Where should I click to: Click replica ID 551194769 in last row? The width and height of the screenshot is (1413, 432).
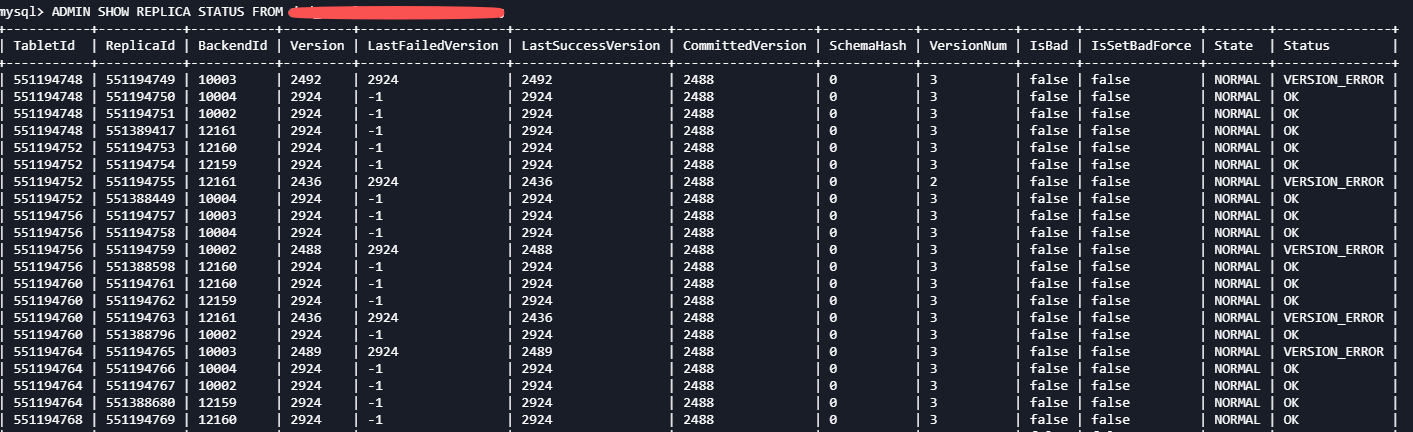click(140, 419)
